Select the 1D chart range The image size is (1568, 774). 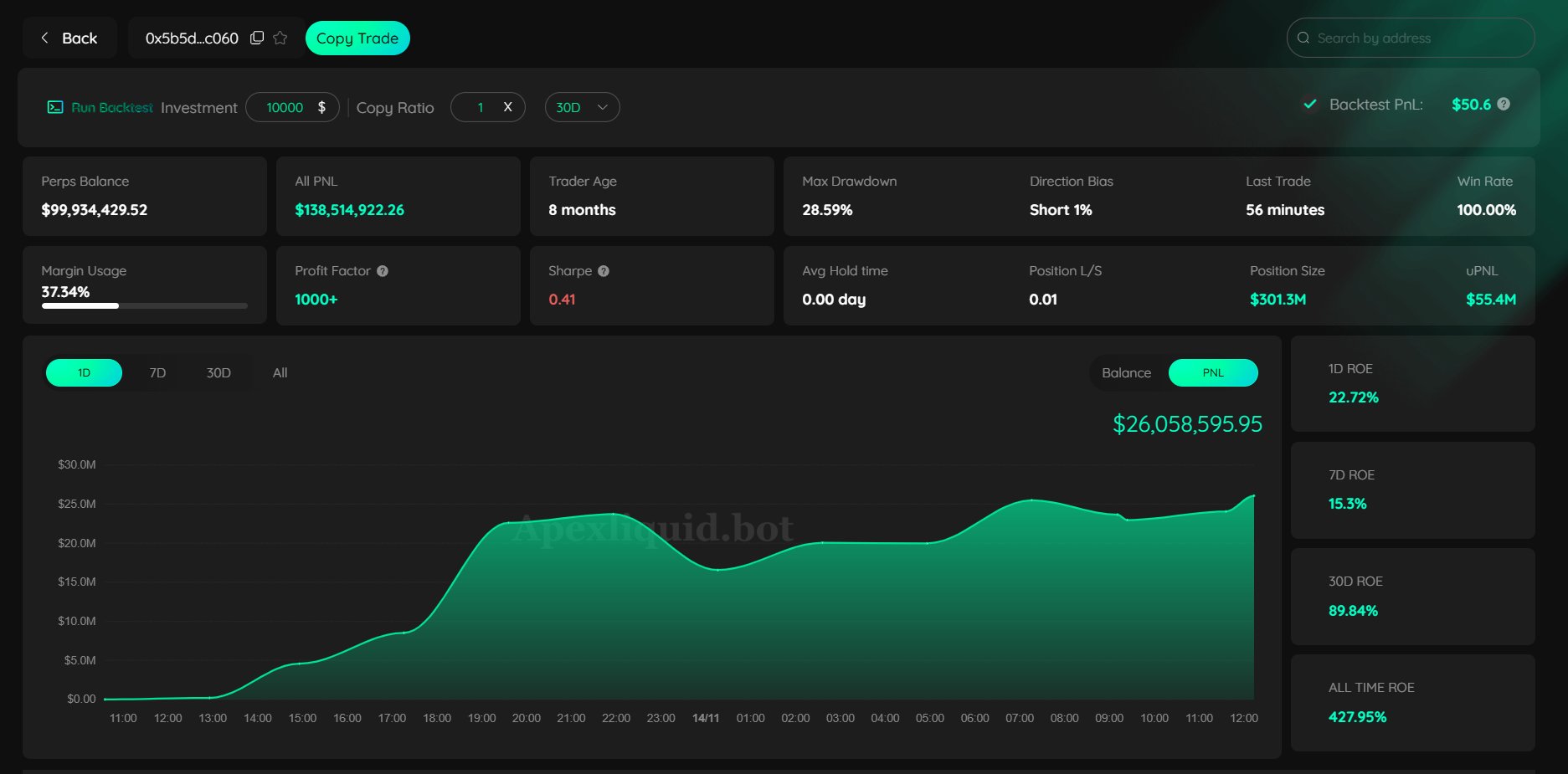(84, 373)
